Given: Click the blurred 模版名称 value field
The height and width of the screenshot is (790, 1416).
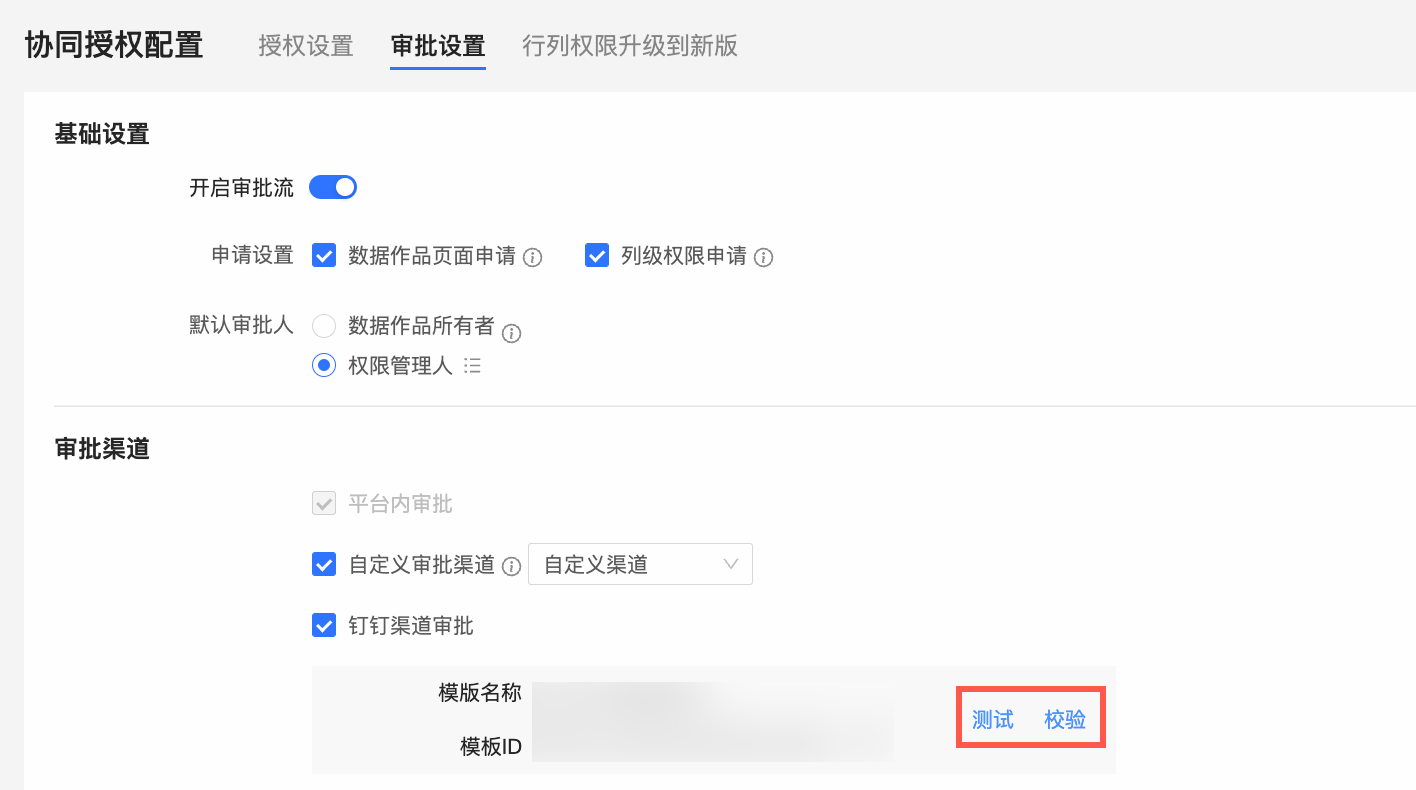Looking at the screenshot, I should 712,694.
